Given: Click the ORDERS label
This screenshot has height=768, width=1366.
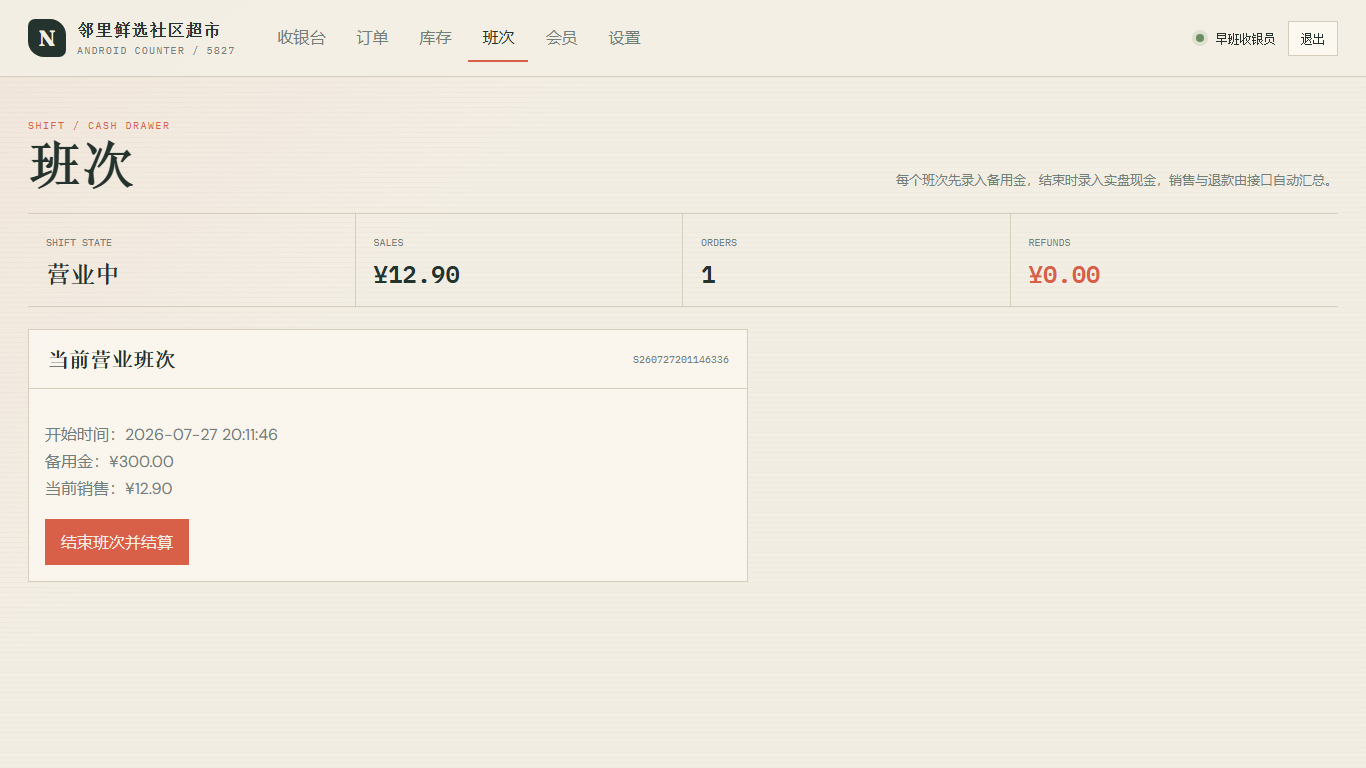Looking at the screenshot, I should (719, 243).
